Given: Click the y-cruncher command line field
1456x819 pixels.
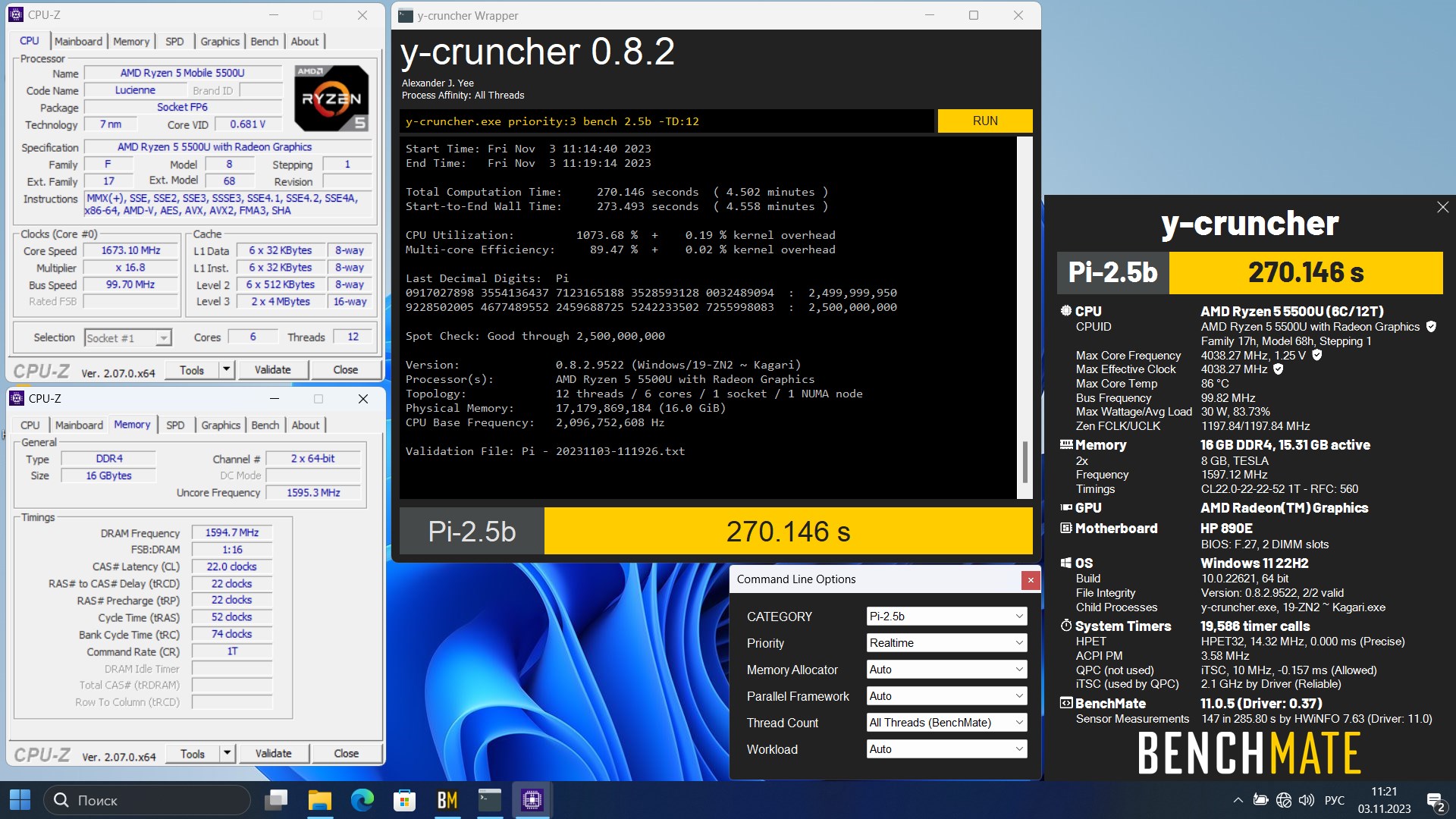Looking at the screenshot, I should (667, 121).
